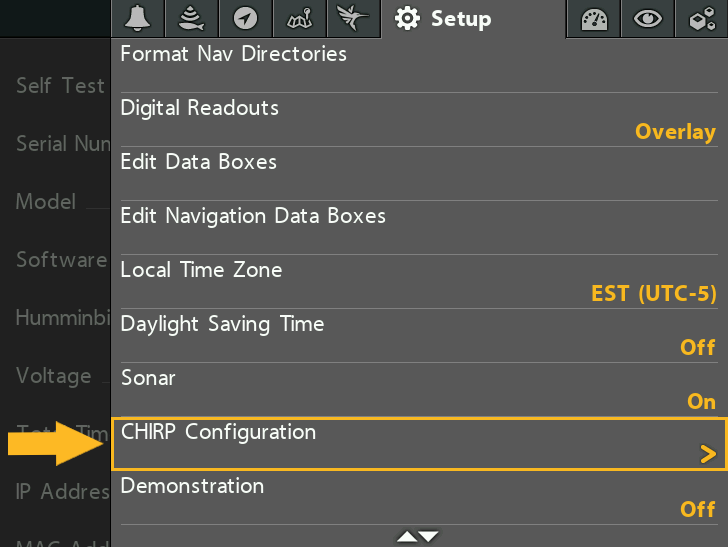Image resolution: width=728 pixels, height=547 pixels.
Task: Expand CHIRP Configuration submenu arrow
Action: [708, 454]
